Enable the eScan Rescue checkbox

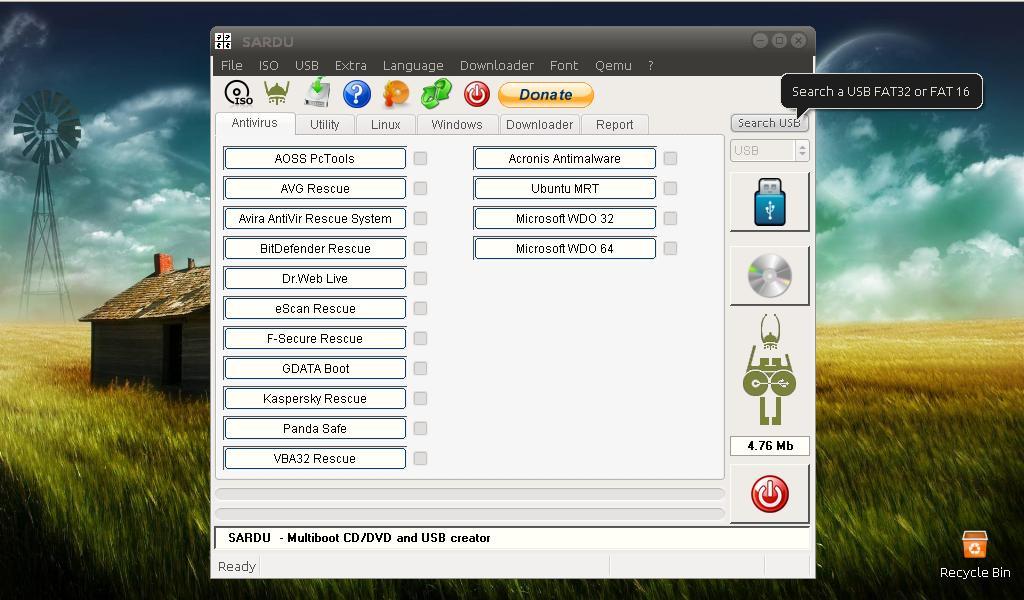tap(421, 308)
